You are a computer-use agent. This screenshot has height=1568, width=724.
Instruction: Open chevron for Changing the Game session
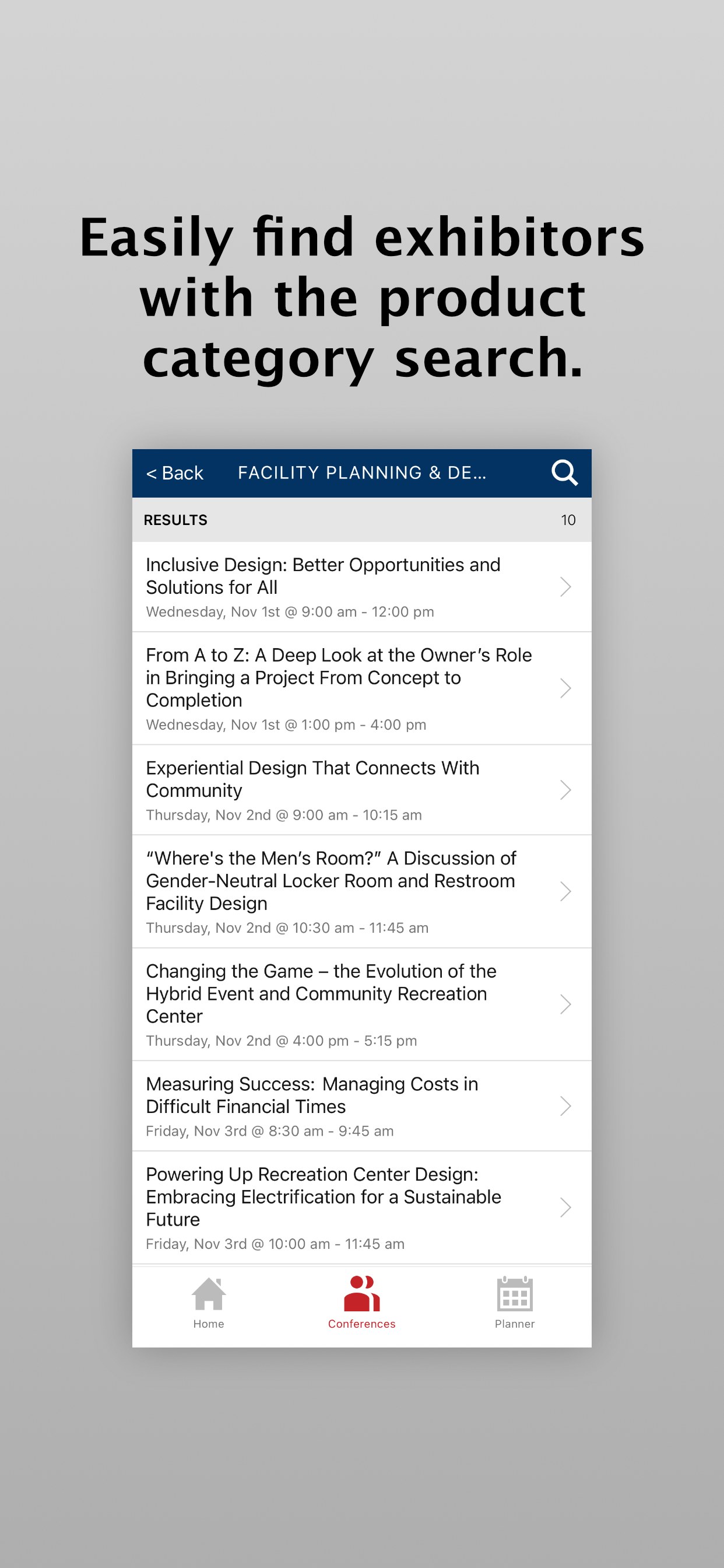(565, 1005)
